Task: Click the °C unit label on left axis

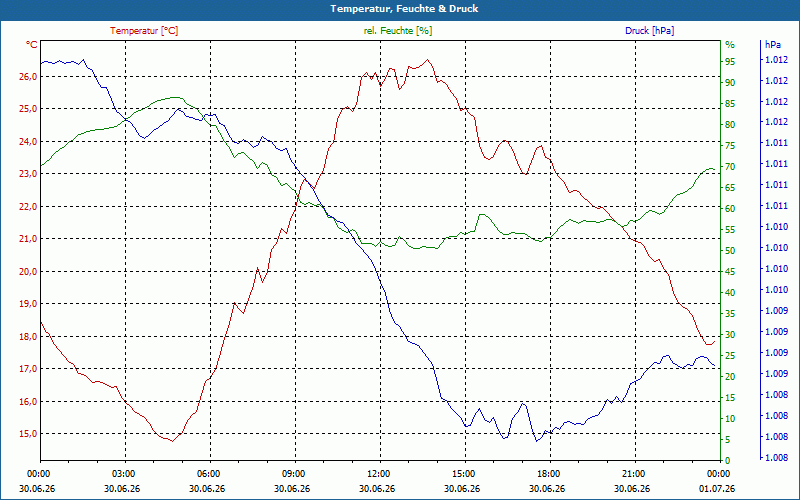Action: pos(32,45)
